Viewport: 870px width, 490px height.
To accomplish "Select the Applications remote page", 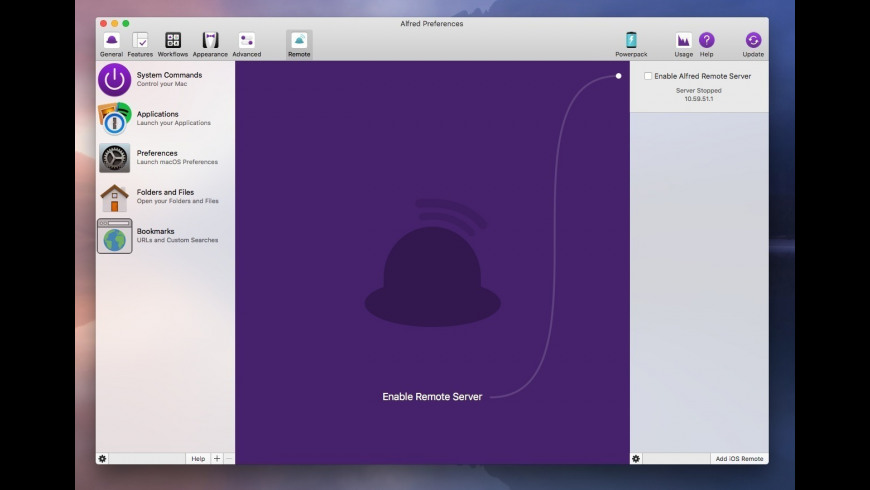I will [165, 118].
